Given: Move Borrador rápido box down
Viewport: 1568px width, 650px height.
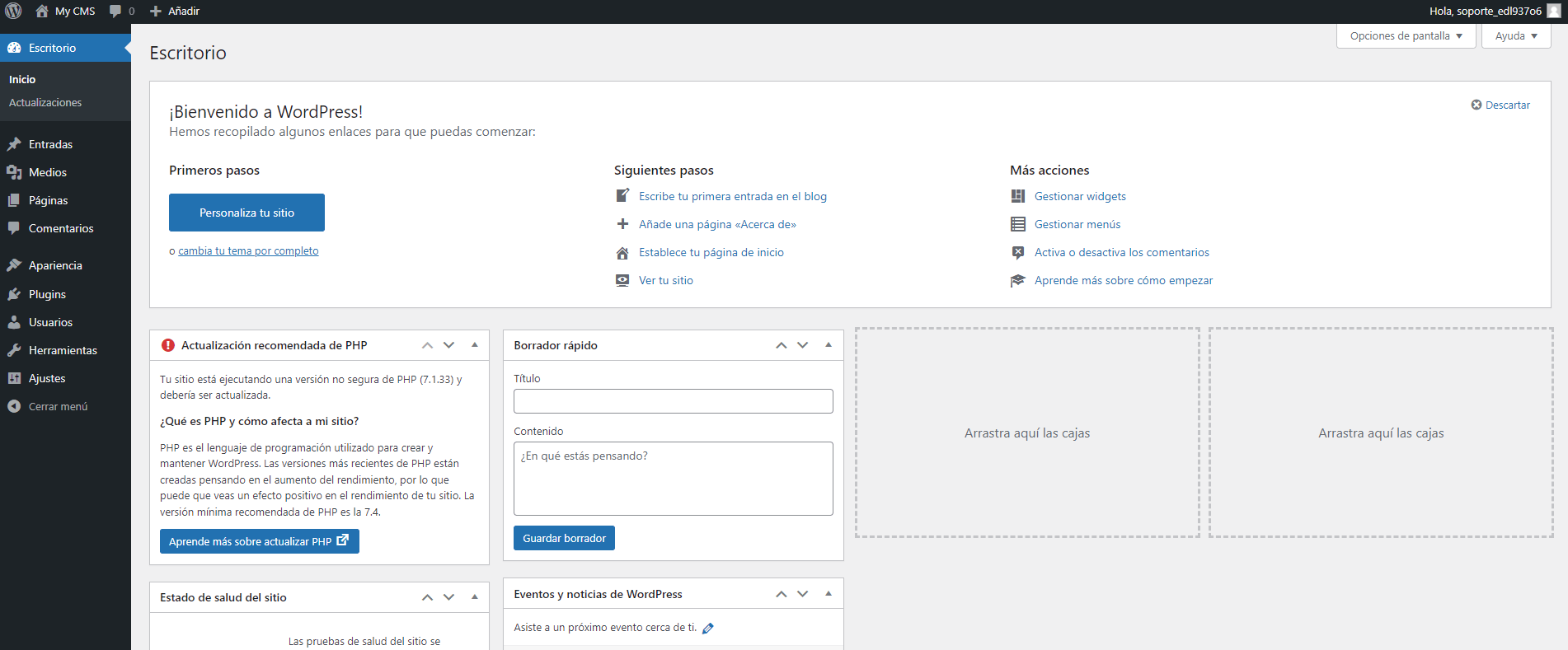Looking at the screenshot, I should 803,345.
